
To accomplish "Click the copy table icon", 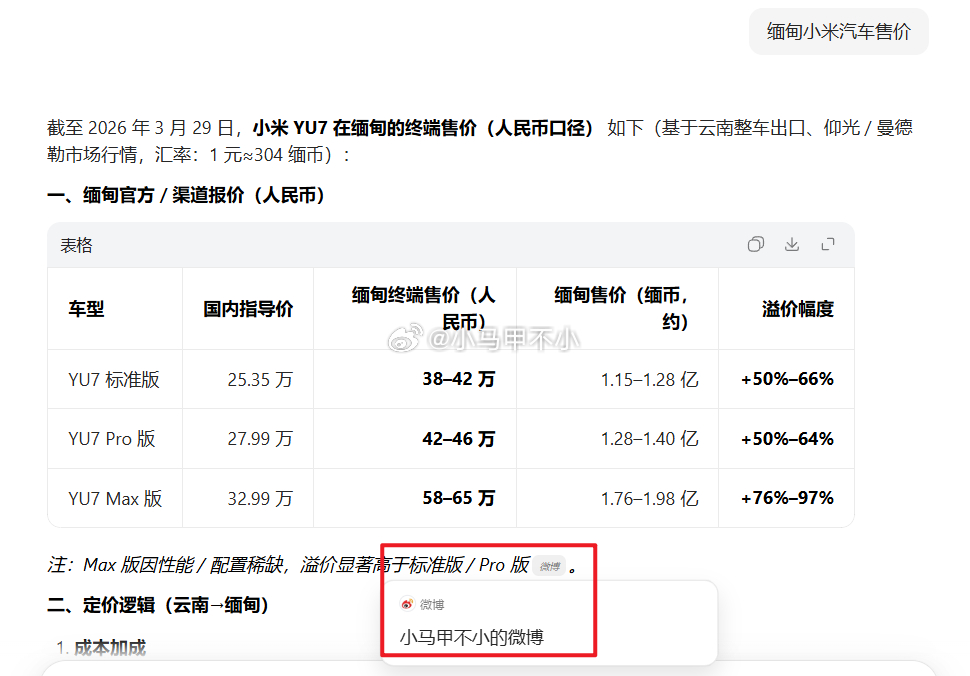I will click(x=755, y=243).
